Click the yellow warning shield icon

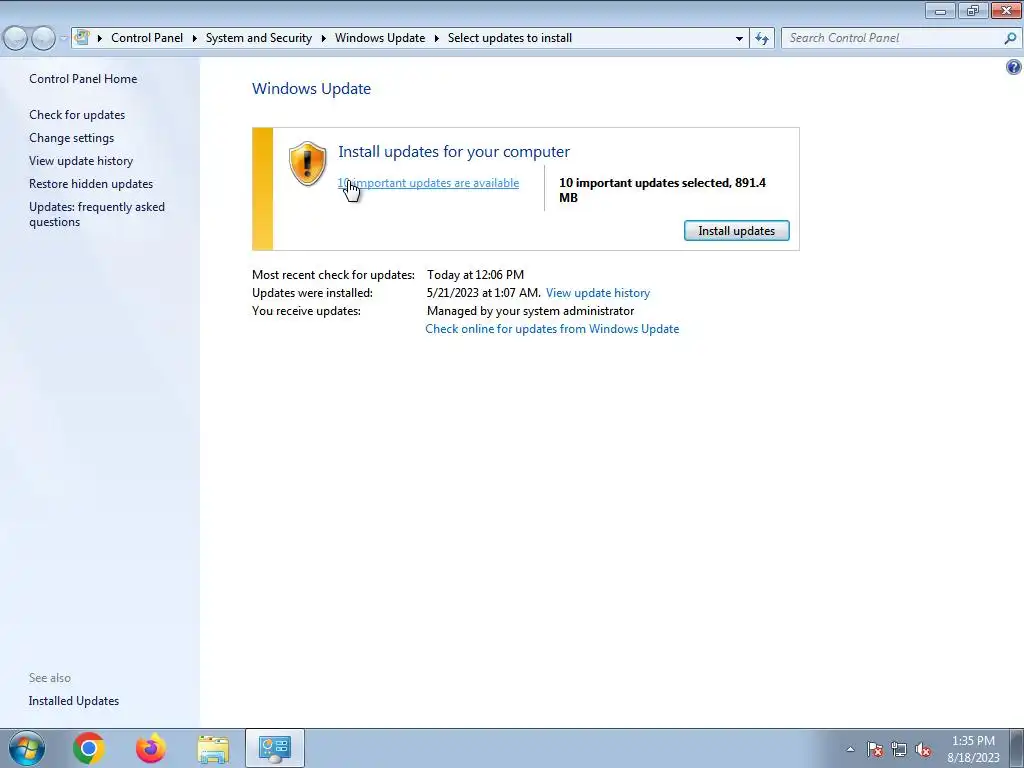[x=307, y=163]
